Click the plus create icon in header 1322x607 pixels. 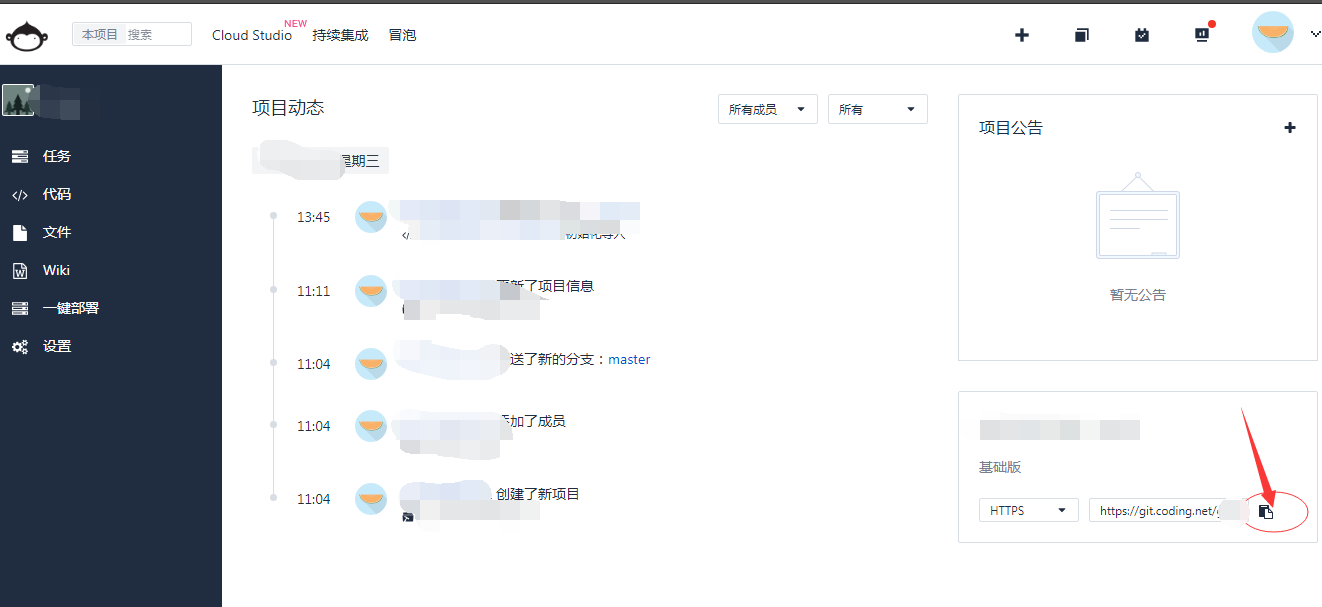tap(1022, 35)
